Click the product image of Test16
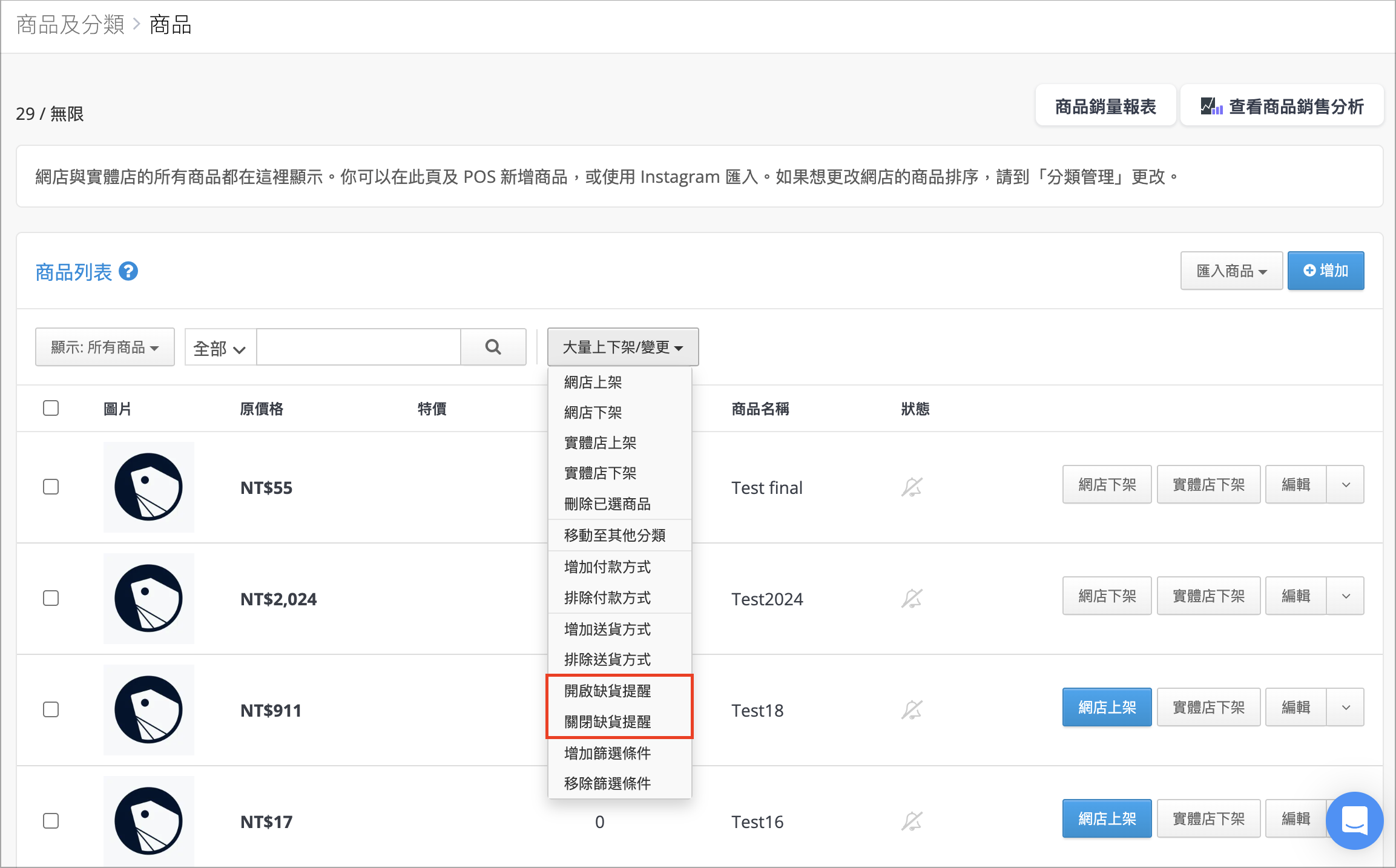 pyautogui.click(x=149, y=821)
